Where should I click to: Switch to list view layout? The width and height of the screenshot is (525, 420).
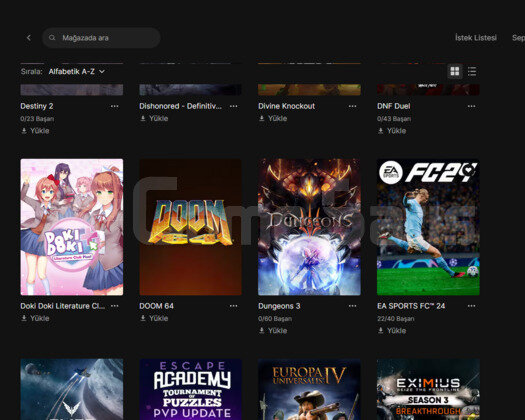472,71
